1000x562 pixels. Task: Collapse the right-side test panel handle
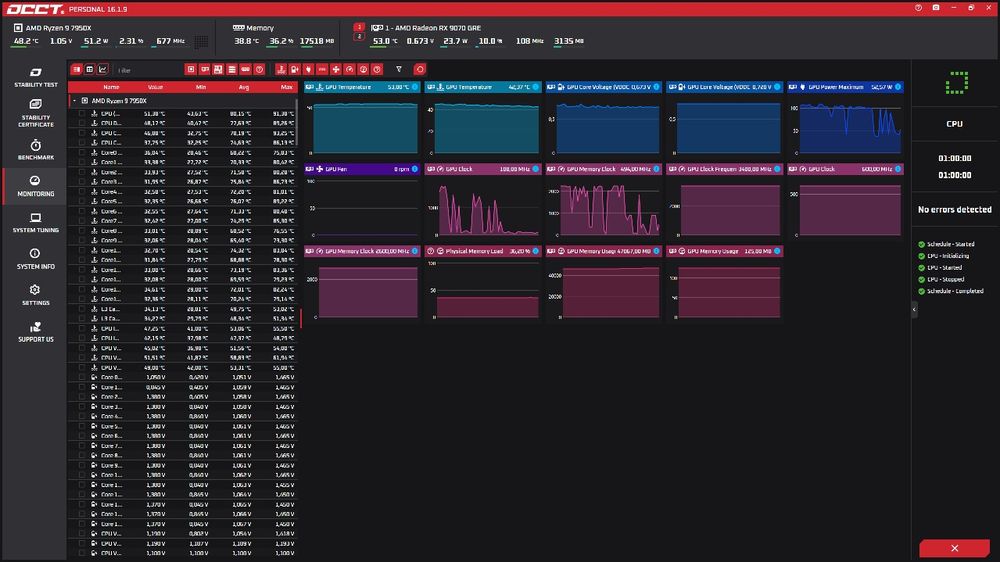click(x=914, y=309)
